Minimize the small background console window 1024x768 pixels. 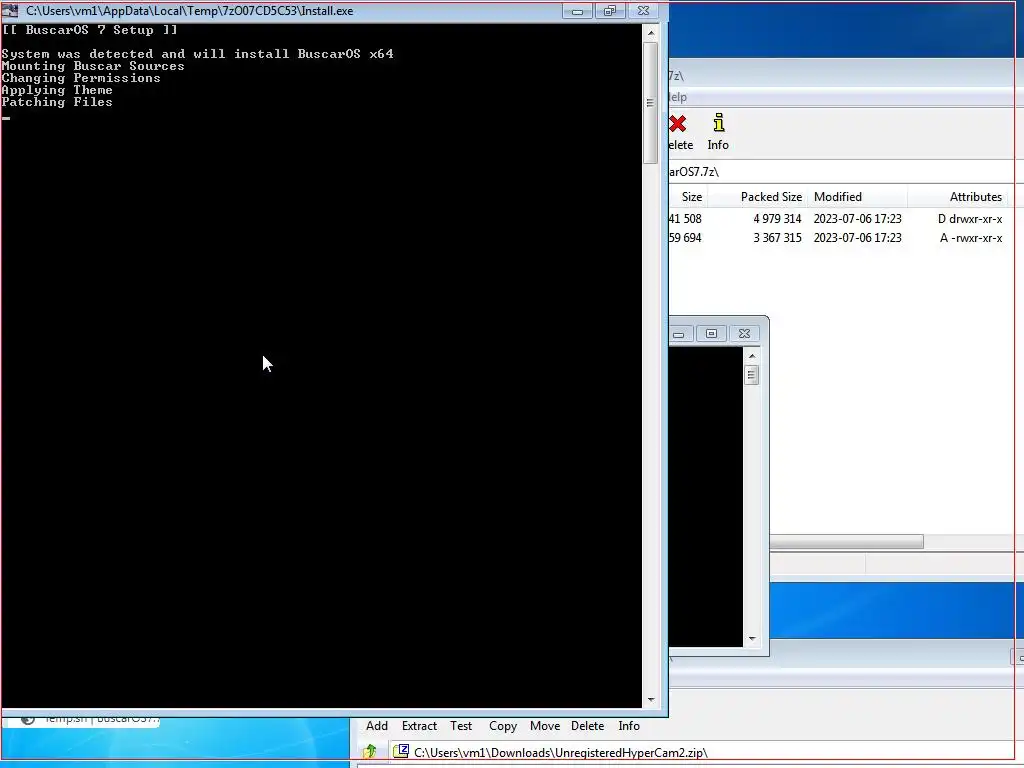coord(680,334)
